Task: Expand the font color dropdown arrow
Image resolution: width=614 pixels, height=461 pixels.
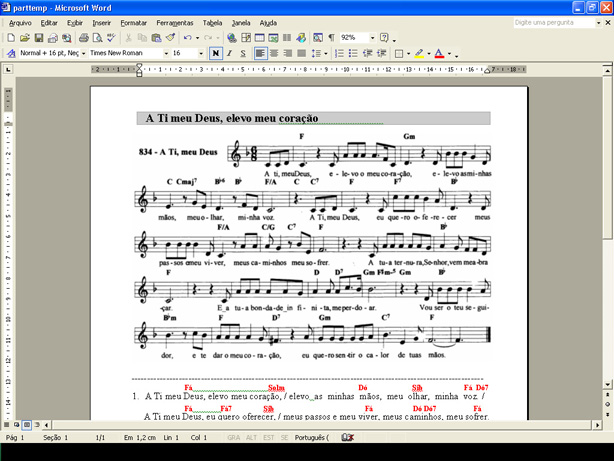Action: click(449, 53)
